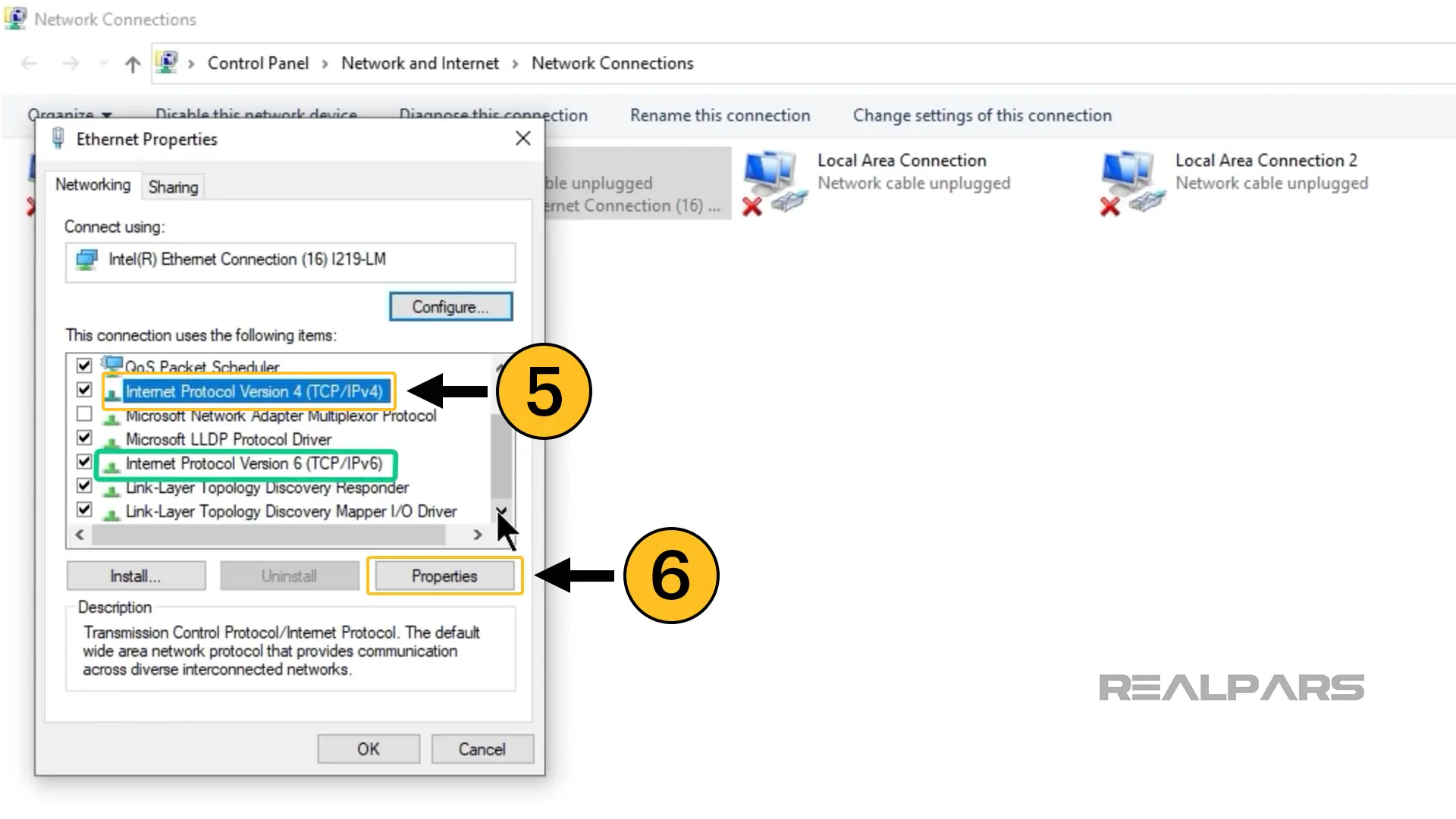Click the Install network component button
Viewport: 1456px width, 819px height.
pyautogui.click(x=135, y=576)
